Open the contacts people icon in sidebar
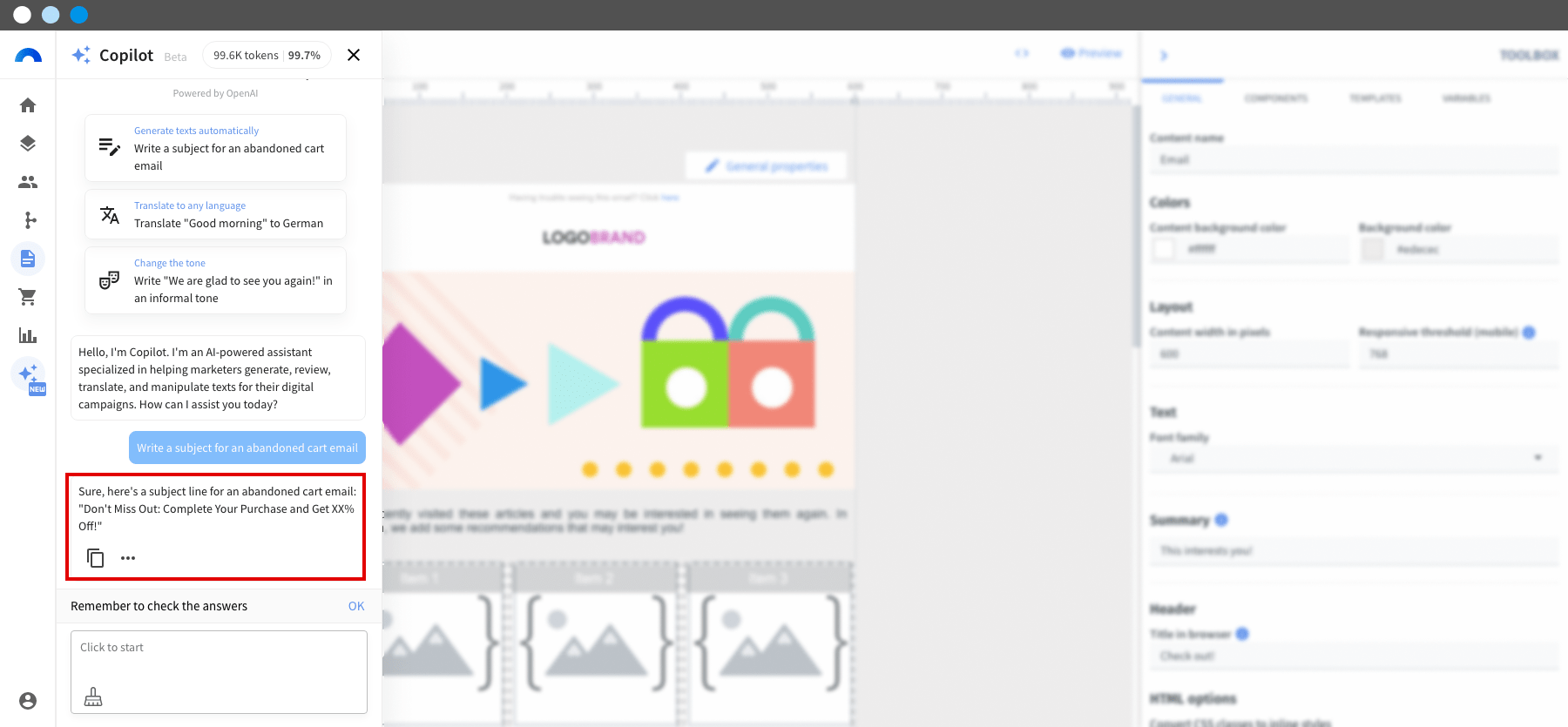 point(28,182)
